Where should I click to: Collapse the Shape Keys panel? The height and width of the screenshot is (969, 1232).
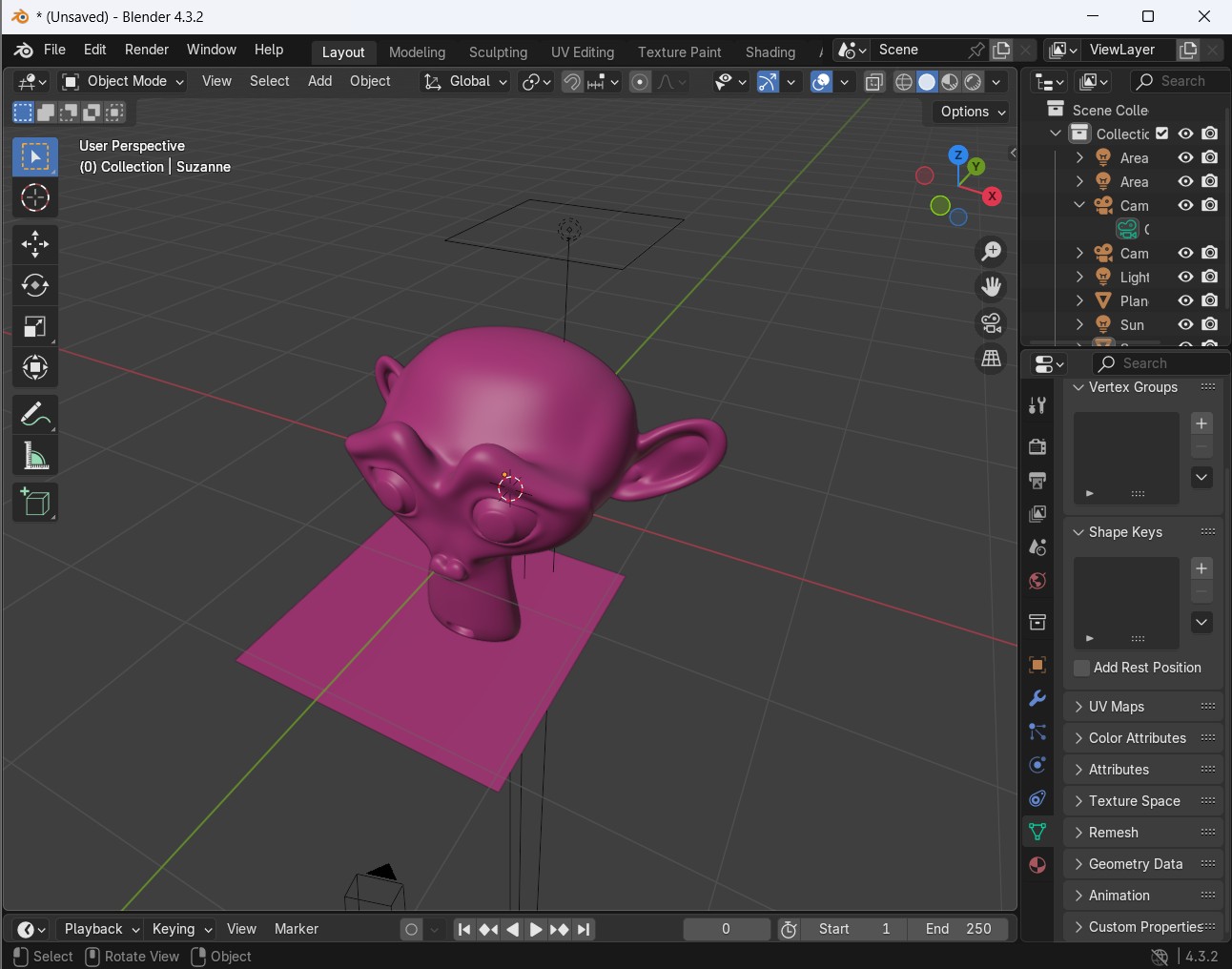1142,532
